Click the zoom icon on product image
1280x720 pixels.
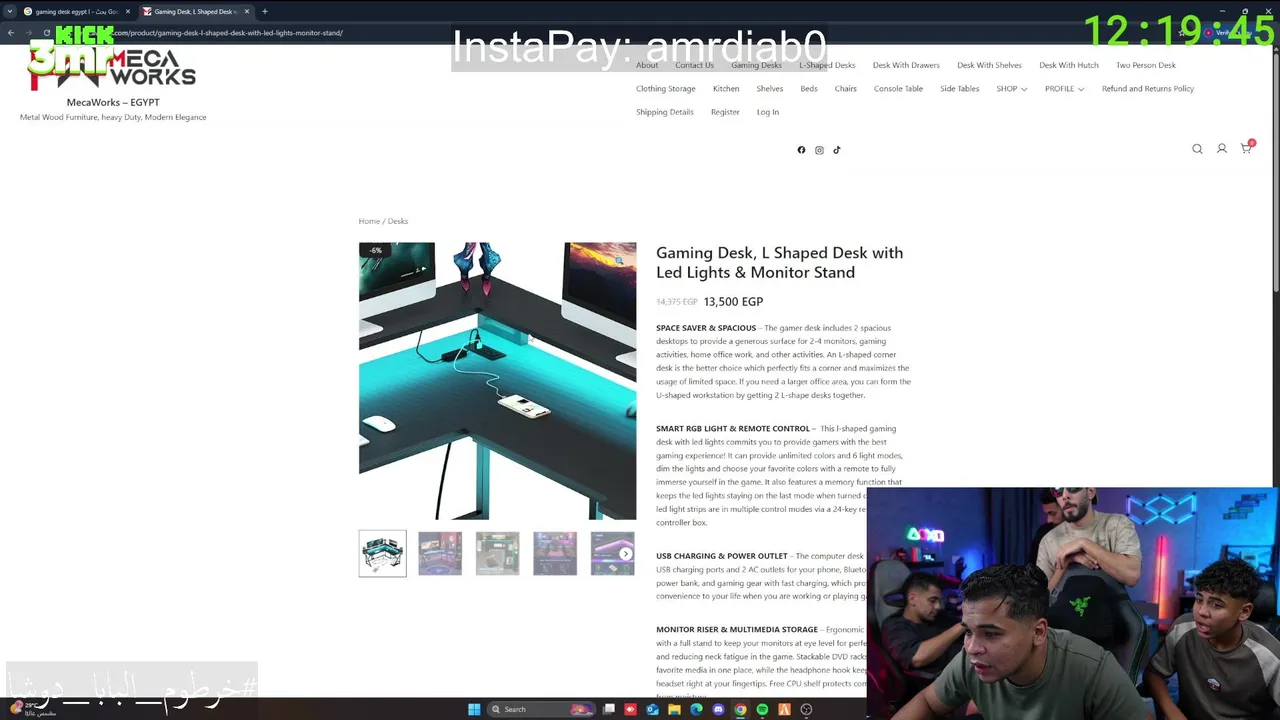point(619,260)
